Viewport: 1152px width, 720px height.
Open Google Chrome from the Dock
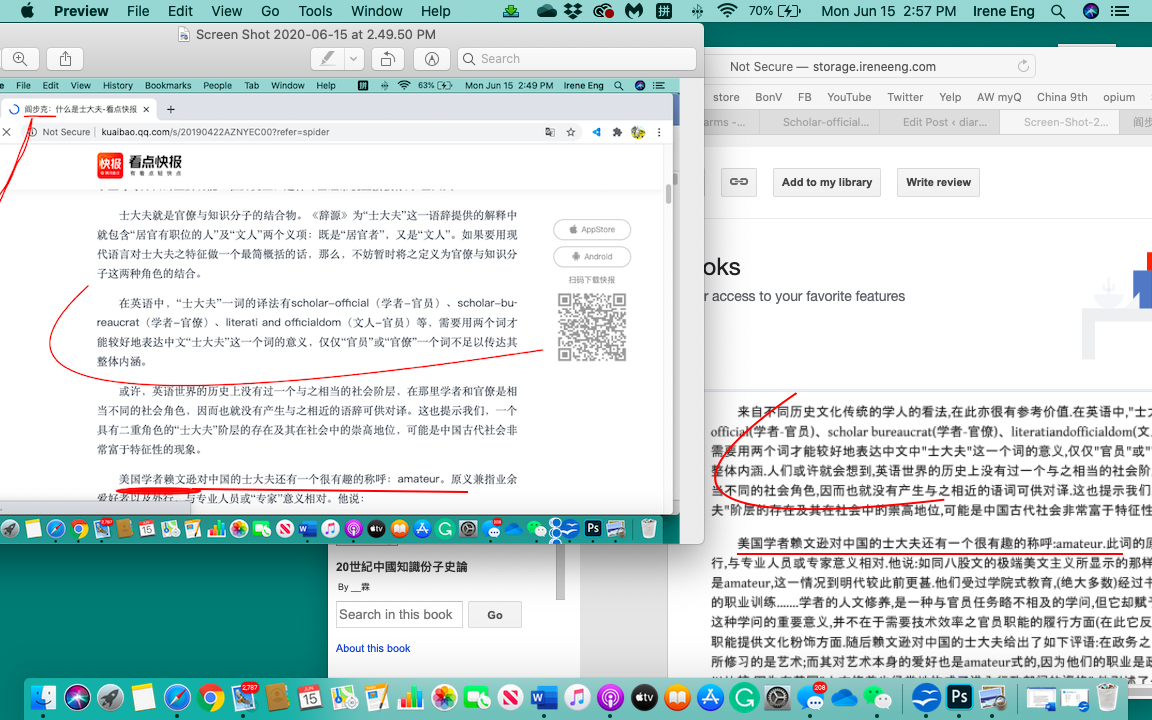[210, 697]
